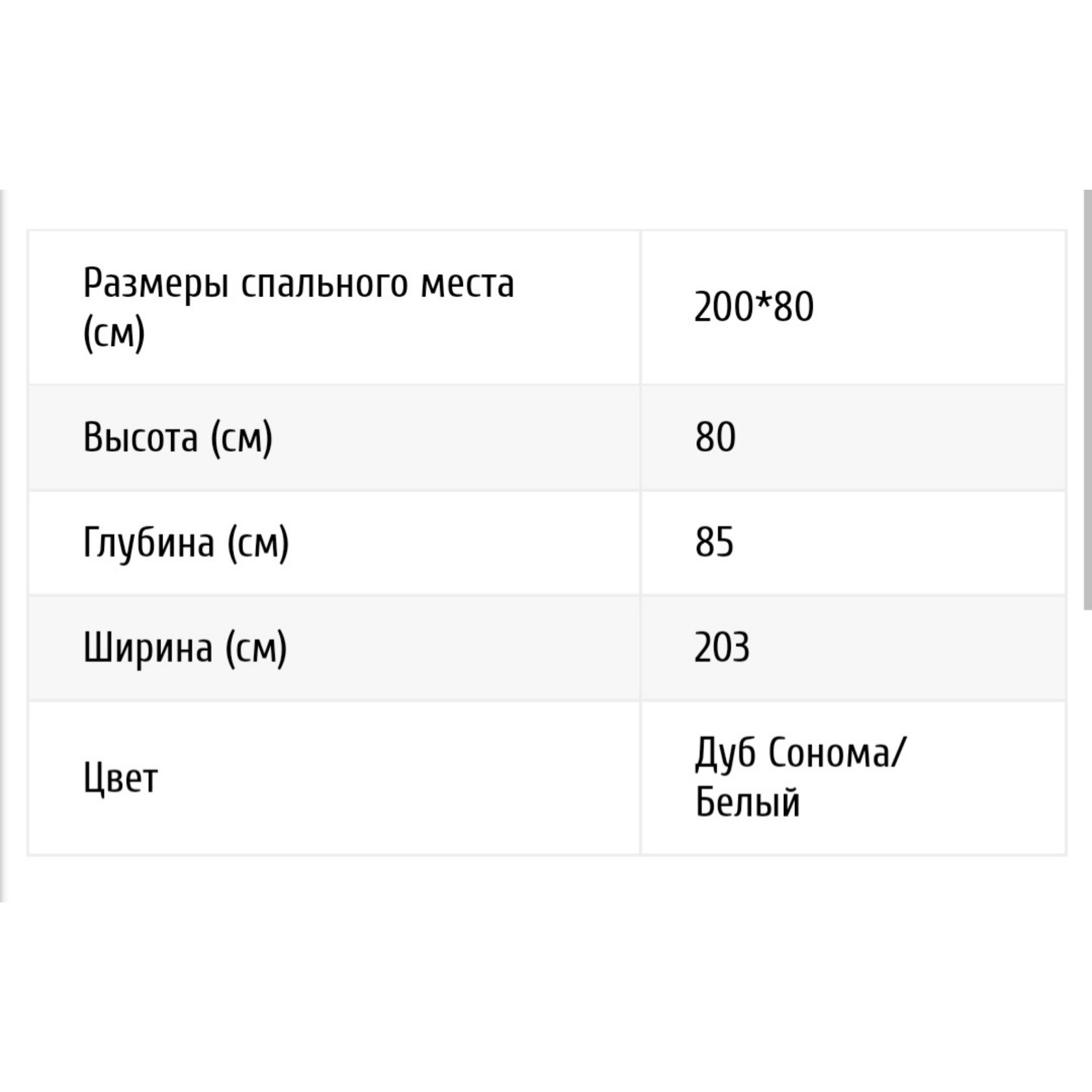Click the word 'Высота' in the table
The height and width of the screenshot is (1092, 1092).
[x=140, y=437]
